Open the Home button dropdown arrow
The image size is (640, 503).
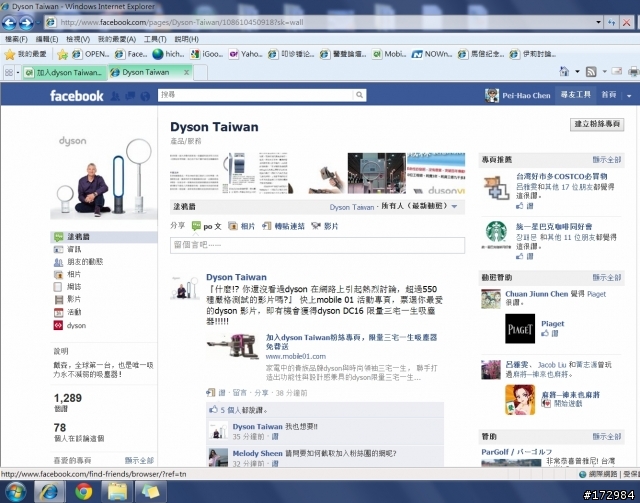[577, 72]
